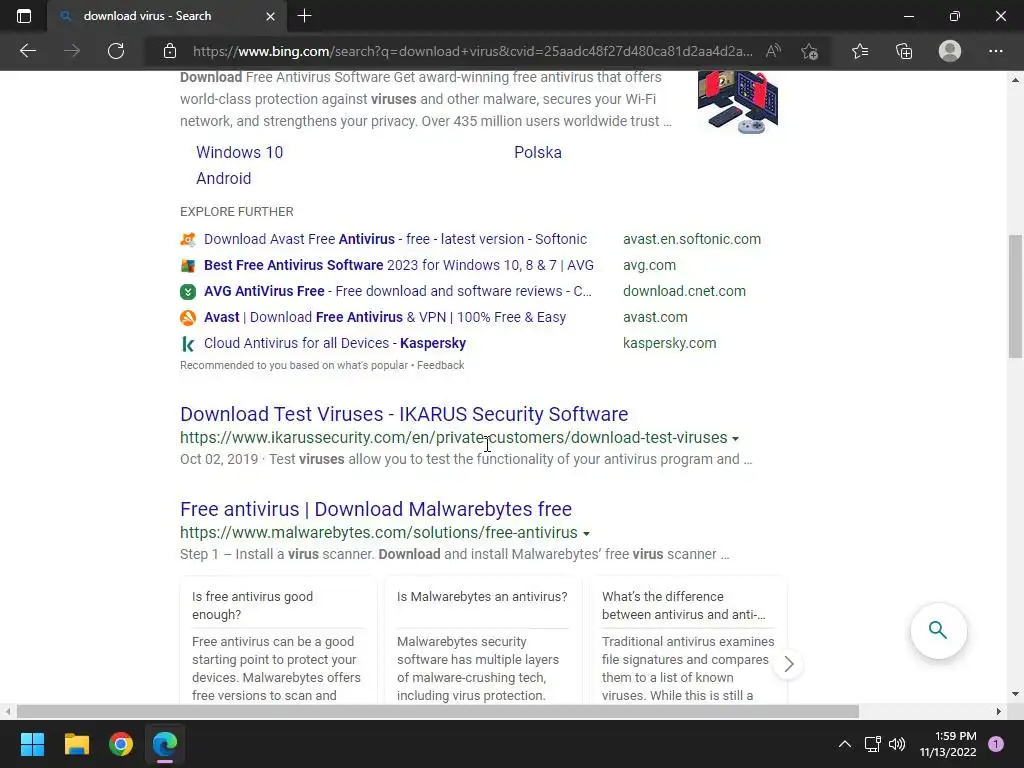This screenshot has width=1024, height=768.
Task: Open the clock showing 1:59 PM
Action: (x=948, y=744)
